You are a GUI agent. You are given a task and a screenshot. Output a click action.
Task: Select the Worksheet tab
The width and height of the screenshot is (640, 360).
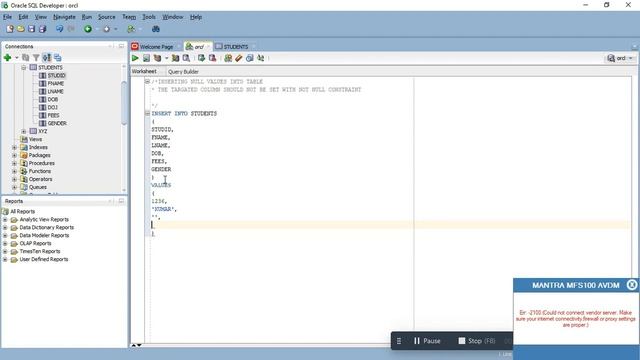point(144,71)
